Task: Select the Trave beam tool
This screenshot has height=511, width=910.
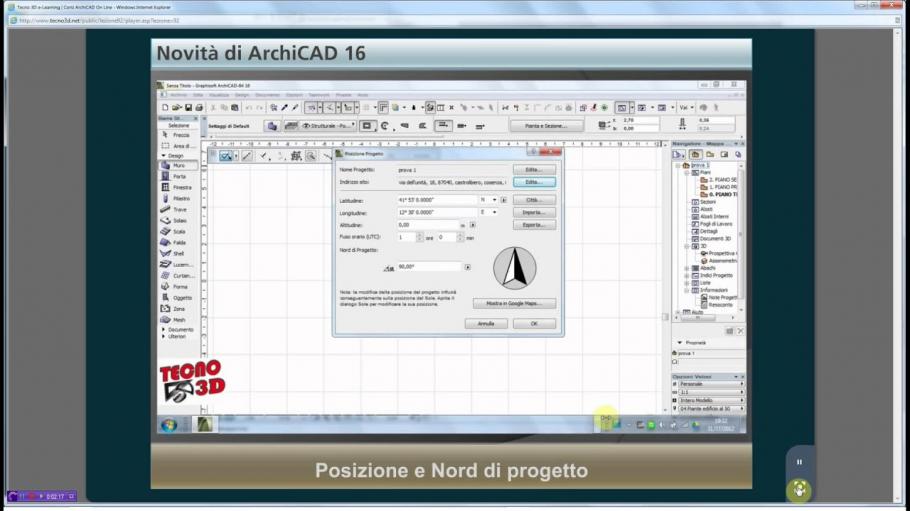Action: [x=178, y=210]
